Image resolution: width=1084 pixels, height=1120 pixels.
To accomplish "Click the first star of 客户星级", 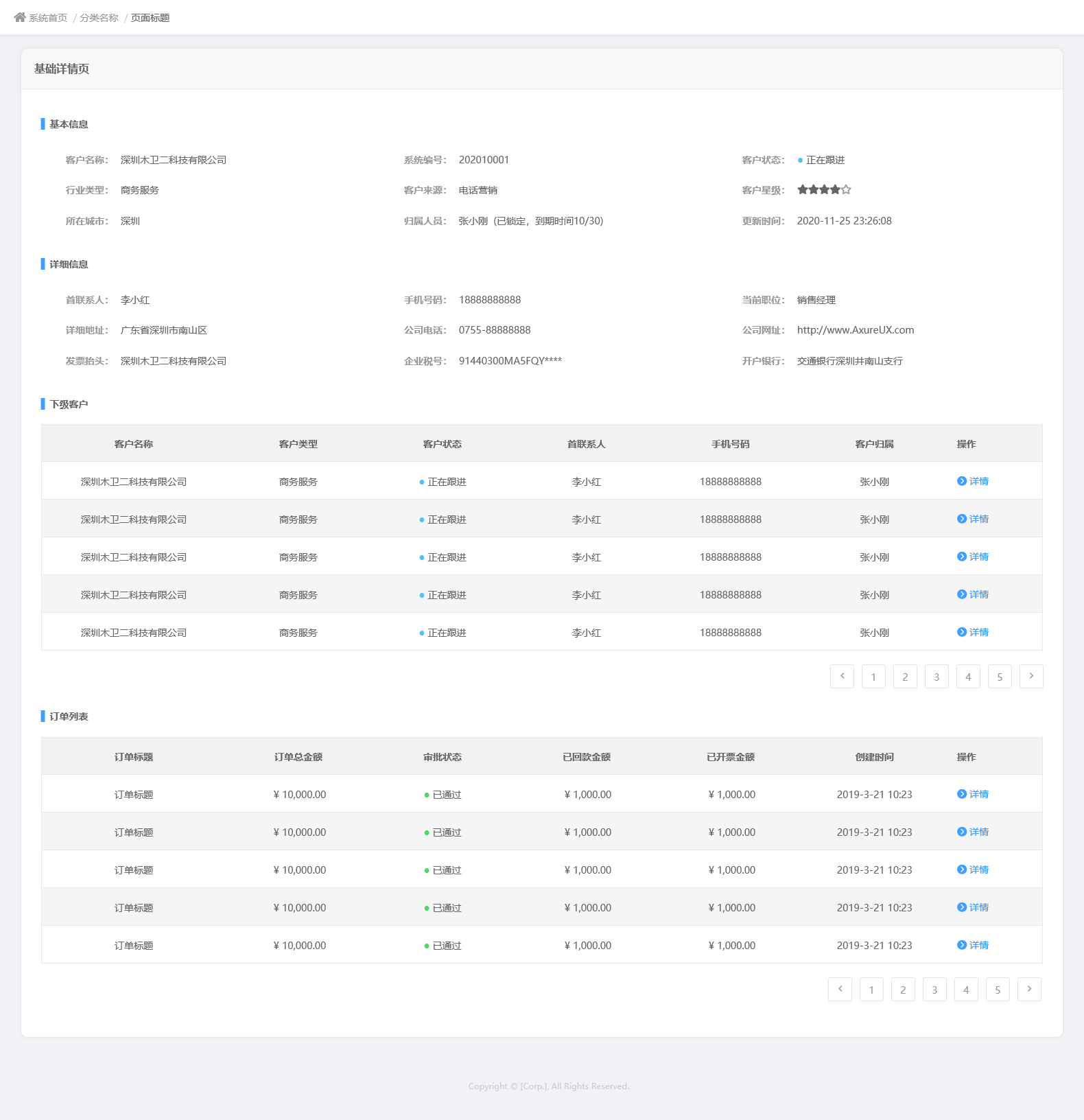I will 802,189.
